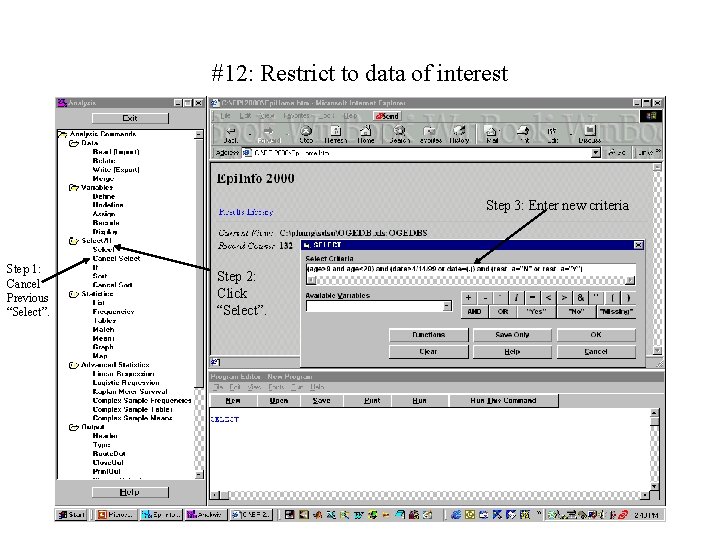Insert the minus operator in SELECT dialog
The image size is (720, 540).
[x=485, y=298]
